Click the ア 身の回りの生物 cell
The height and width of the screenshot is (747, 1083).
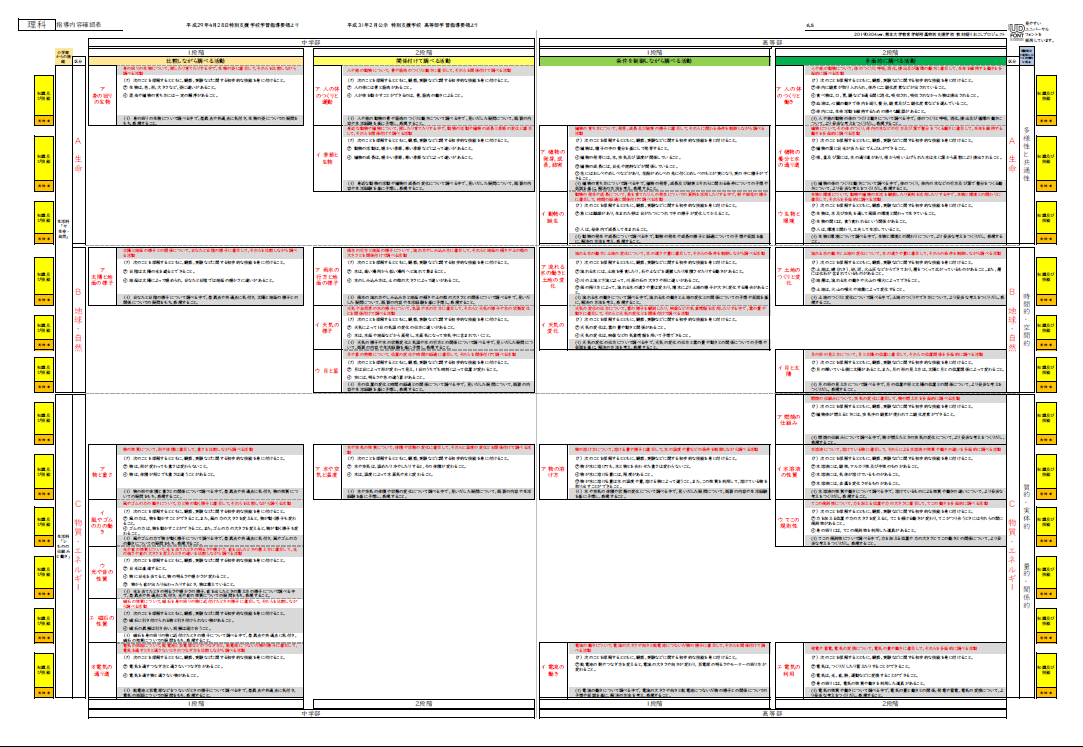tap(104, 96)
